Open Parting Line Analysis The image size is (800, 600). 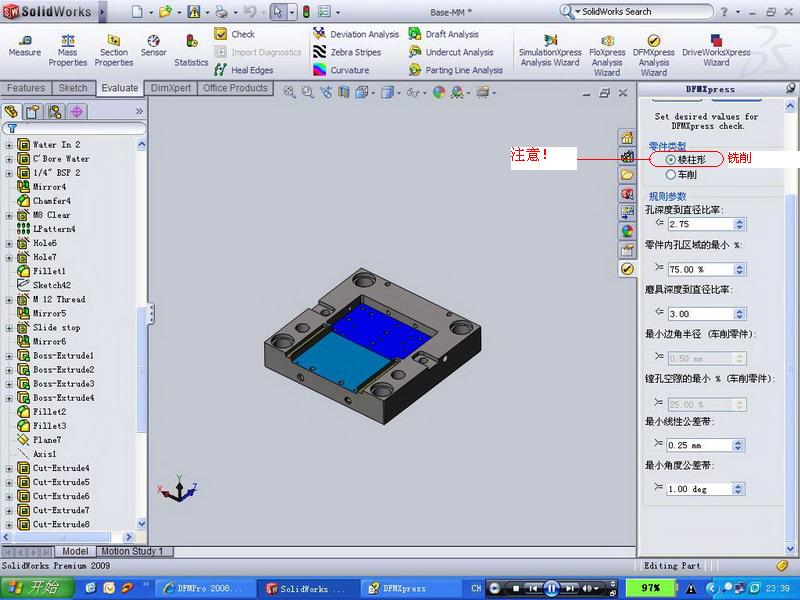tap(456, 70)
